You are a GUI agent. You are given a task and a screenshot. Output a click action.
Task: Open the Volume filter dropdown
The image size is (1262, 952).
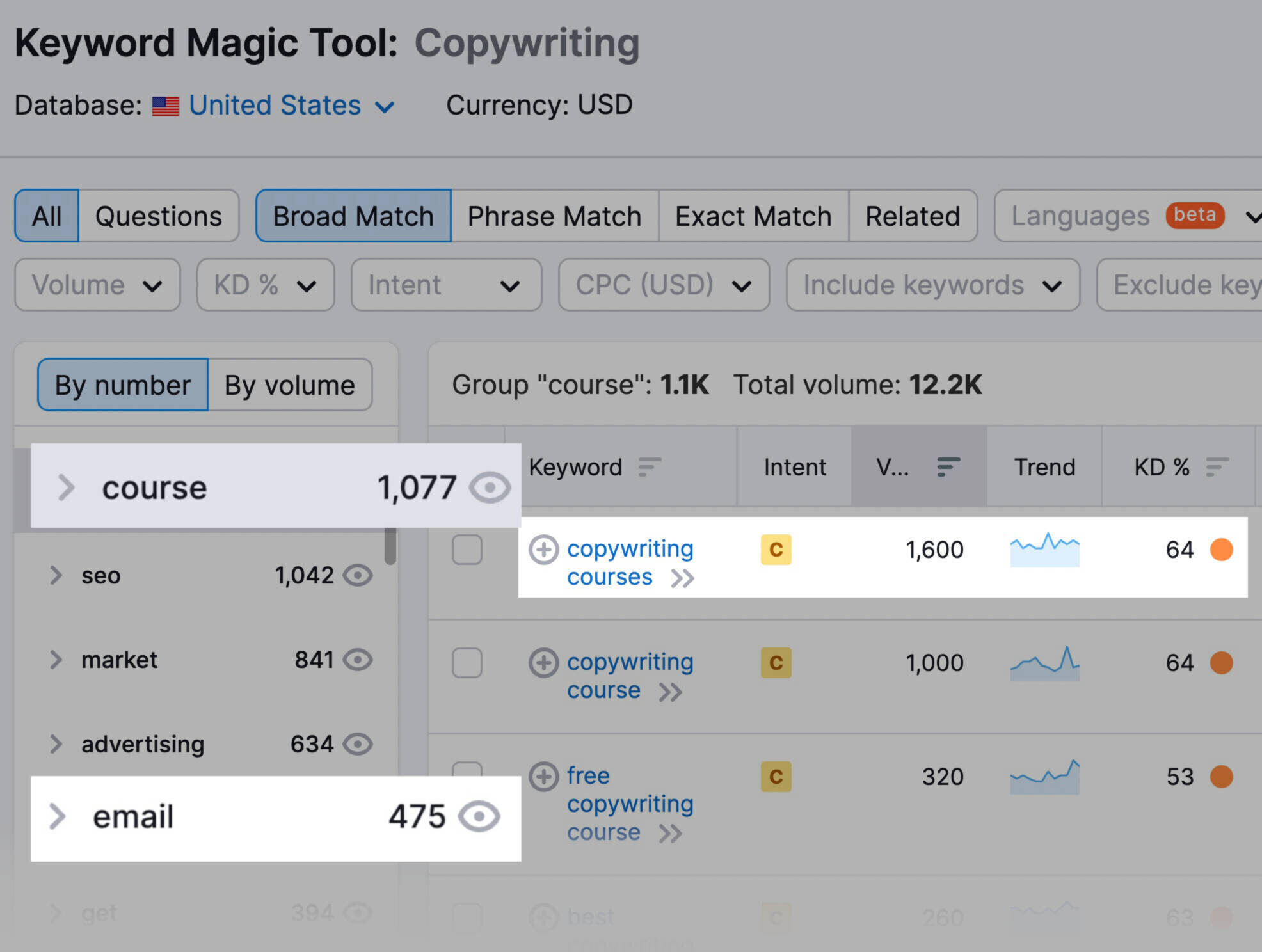tap(96, 285)
